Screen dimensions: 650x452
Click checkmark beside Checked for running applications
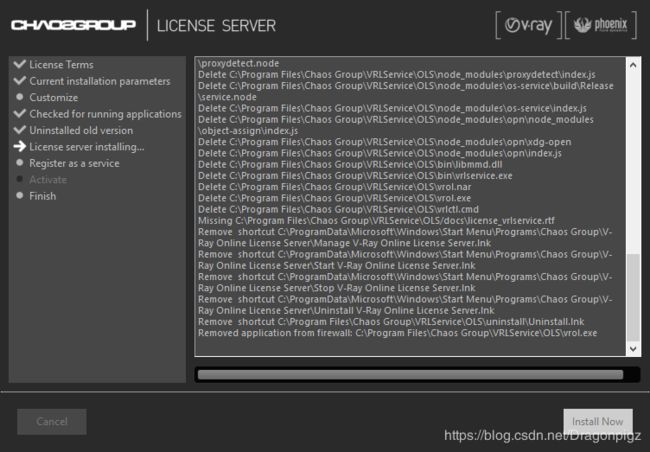[18, 114]
